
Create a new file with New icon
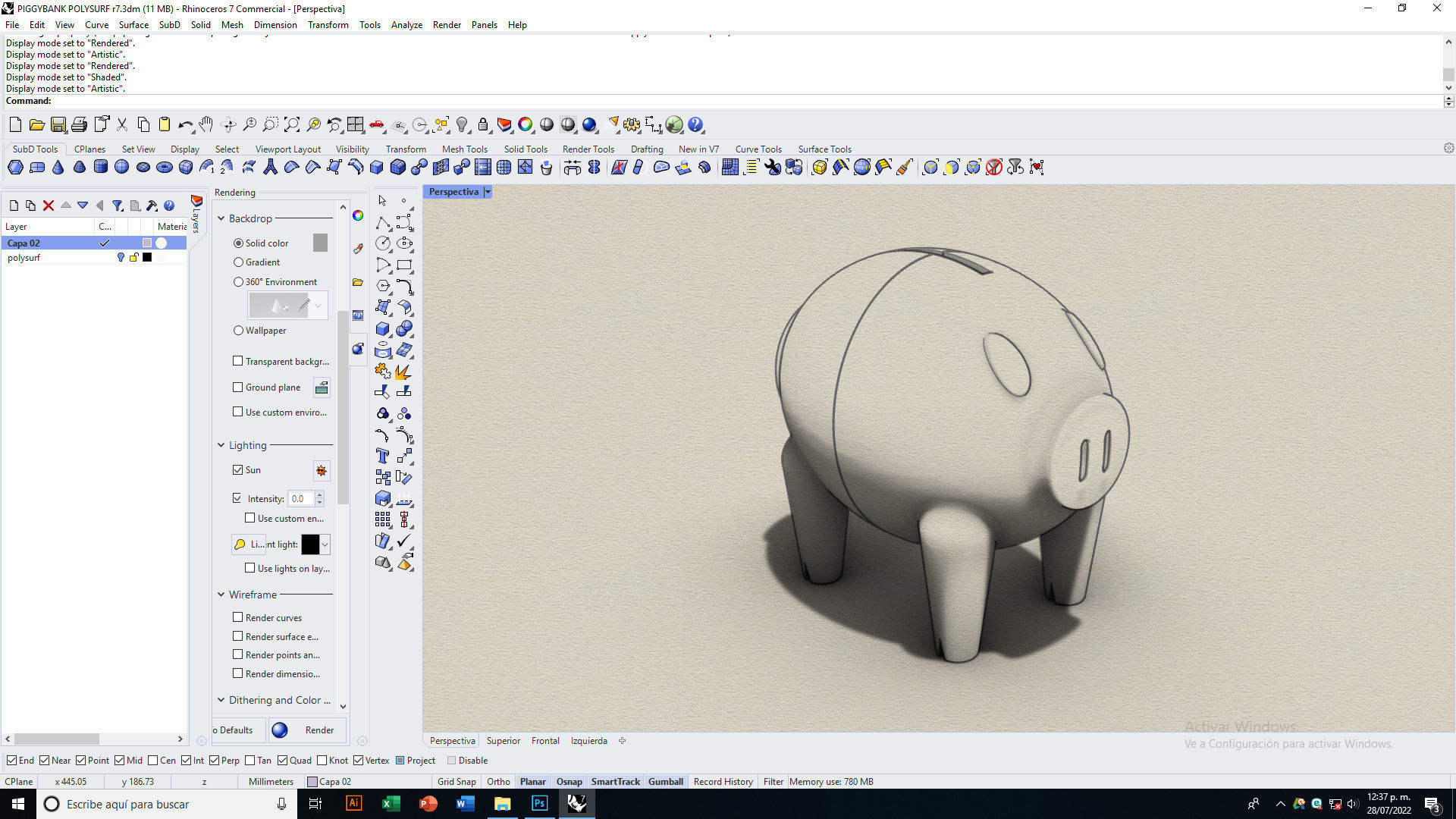pos(15,125)
